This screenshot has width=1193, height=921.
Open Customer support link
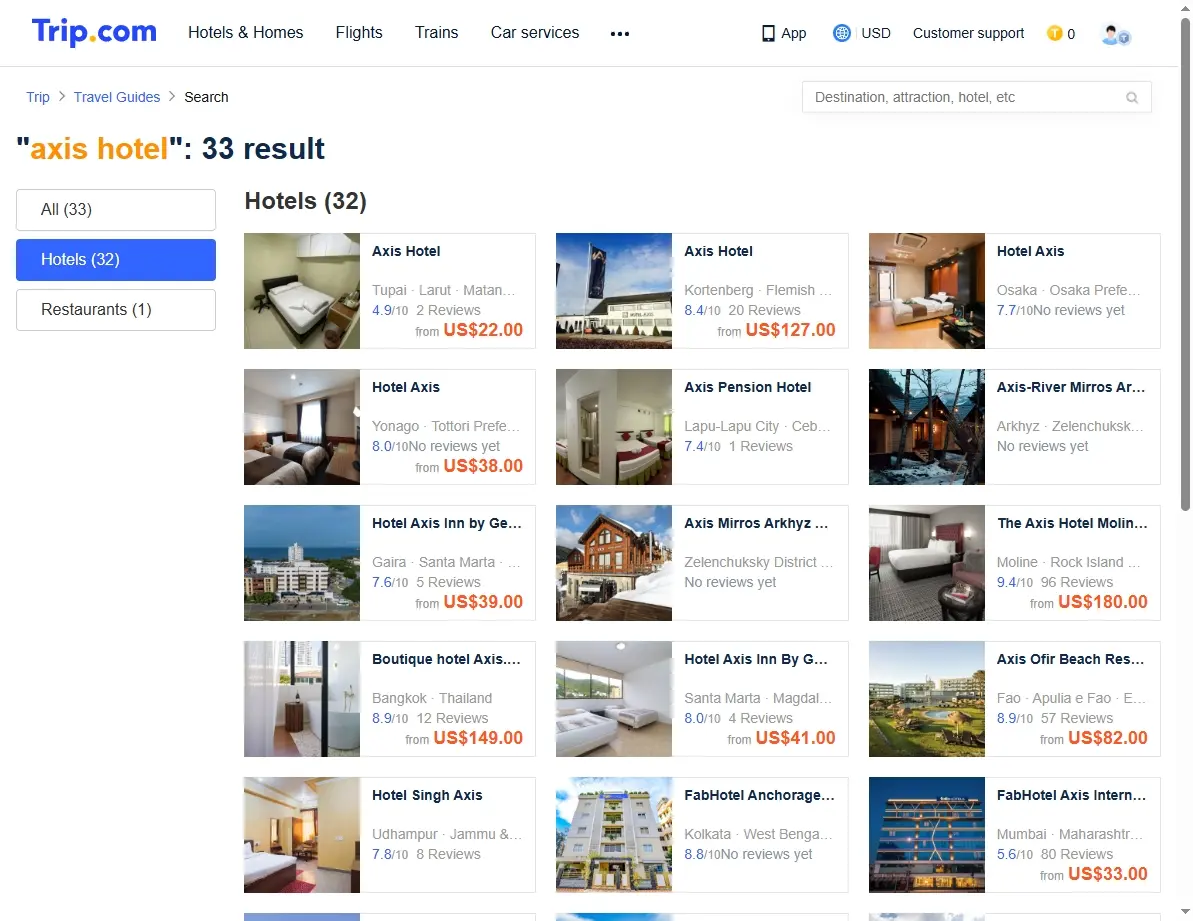969,33
